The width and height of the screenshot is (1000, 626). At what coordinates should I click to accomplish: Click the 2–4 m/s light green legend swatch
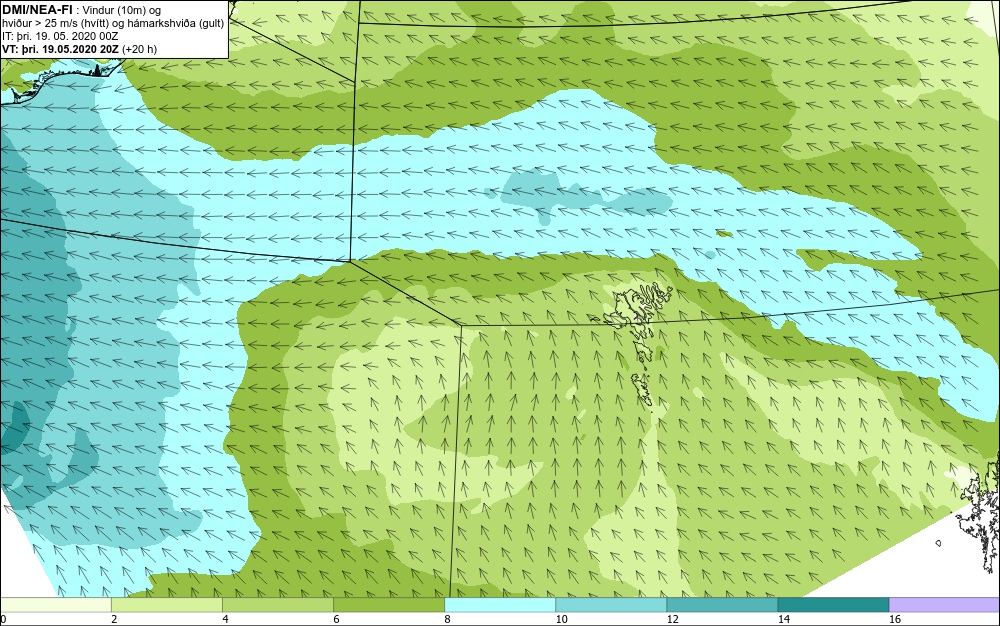166,605
